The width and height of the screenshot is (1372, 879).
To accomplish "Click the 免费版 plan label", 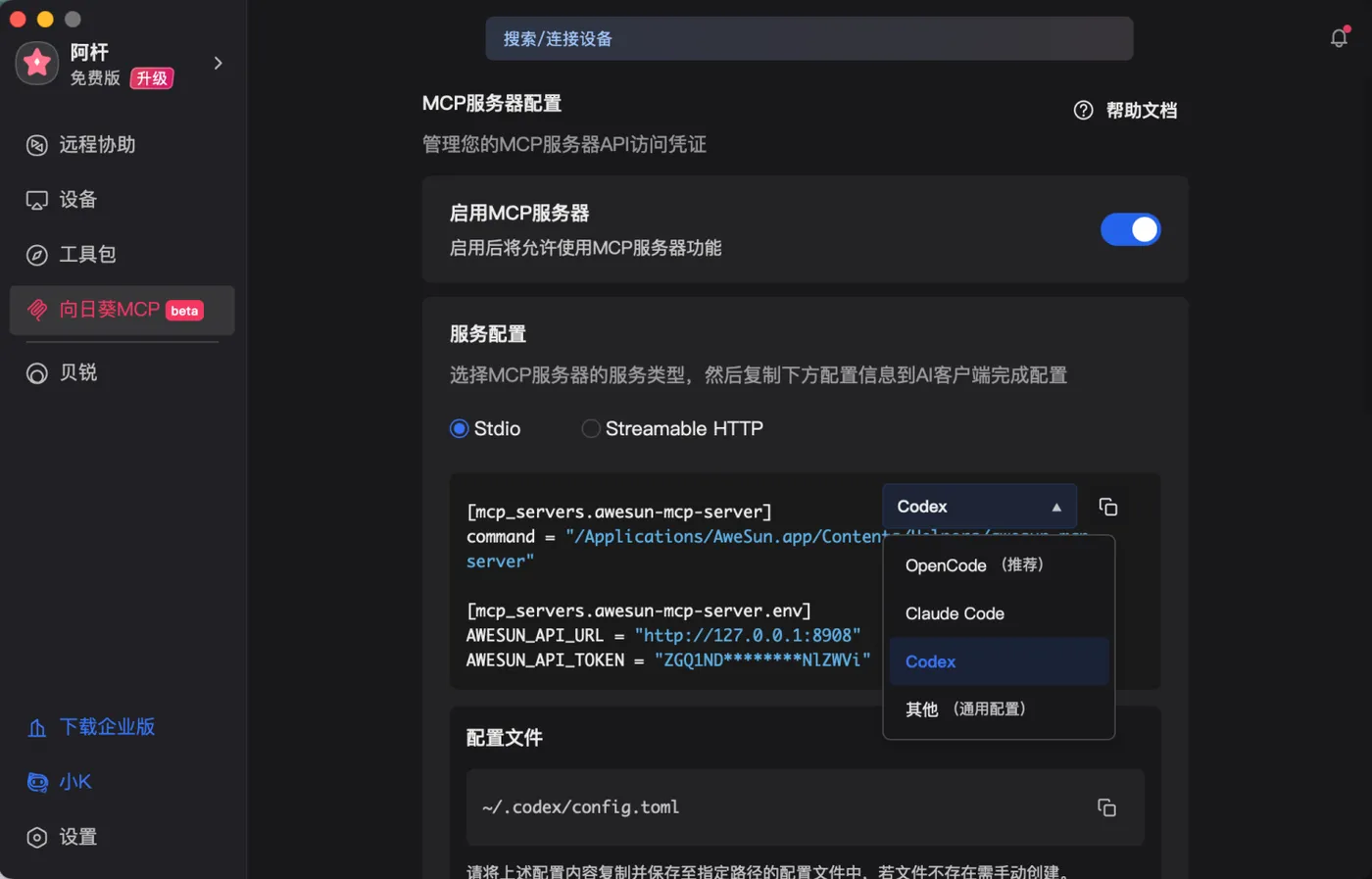I will coord(95,78).
